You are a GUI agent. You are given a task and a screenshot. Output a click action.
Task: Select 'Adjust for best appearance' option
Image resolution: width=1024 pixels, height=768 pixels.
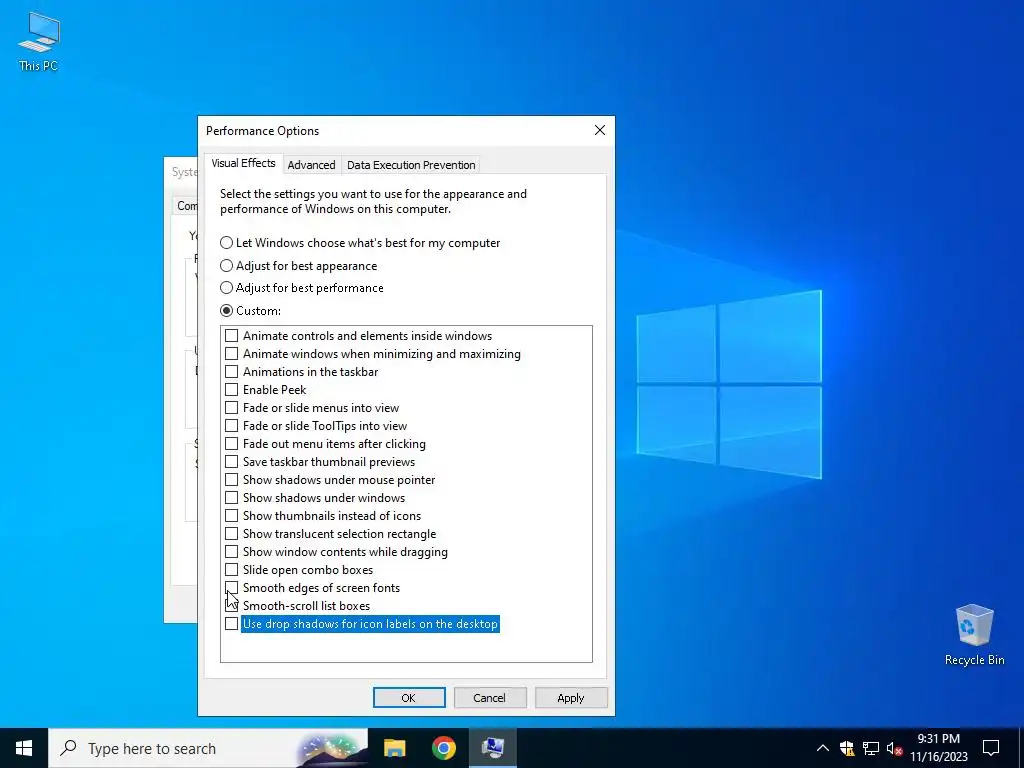[x=226, y=266]
